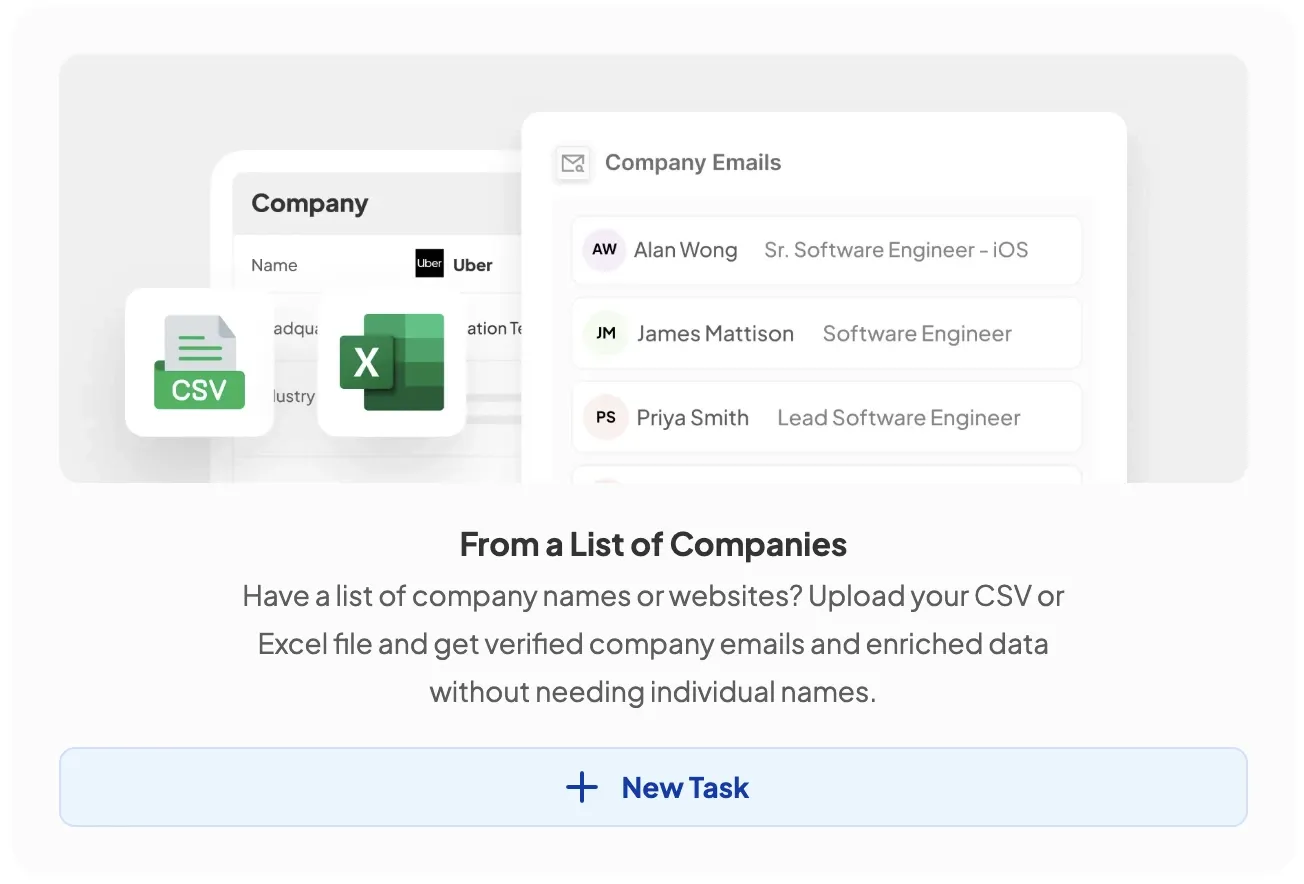Screen dimensions: 1304x884
Task: Click the Priya Smith contact row
Action: [826, 417]
